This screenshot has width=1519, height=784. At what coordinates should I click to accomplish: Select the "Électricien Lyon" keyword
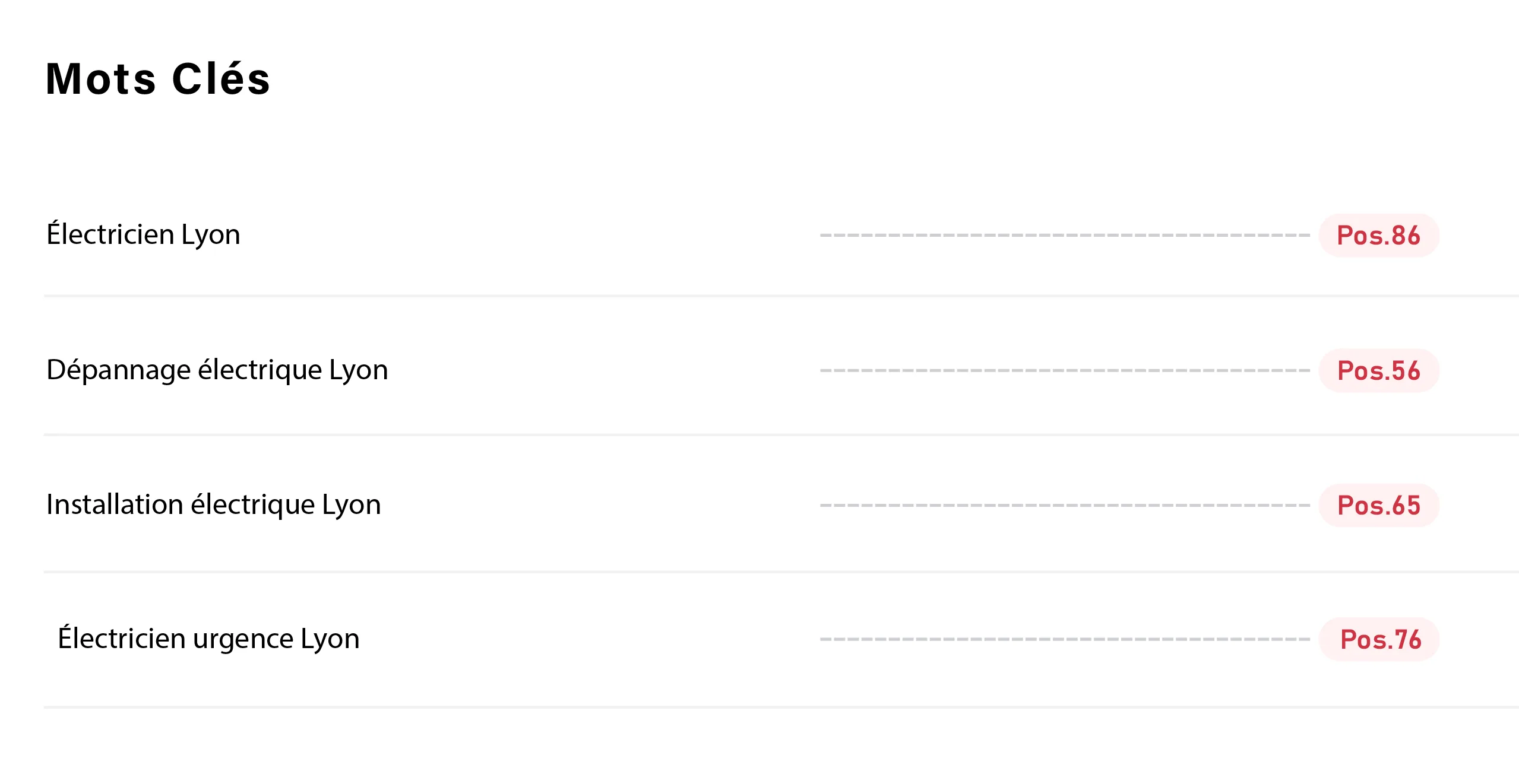tap(143, 234)
